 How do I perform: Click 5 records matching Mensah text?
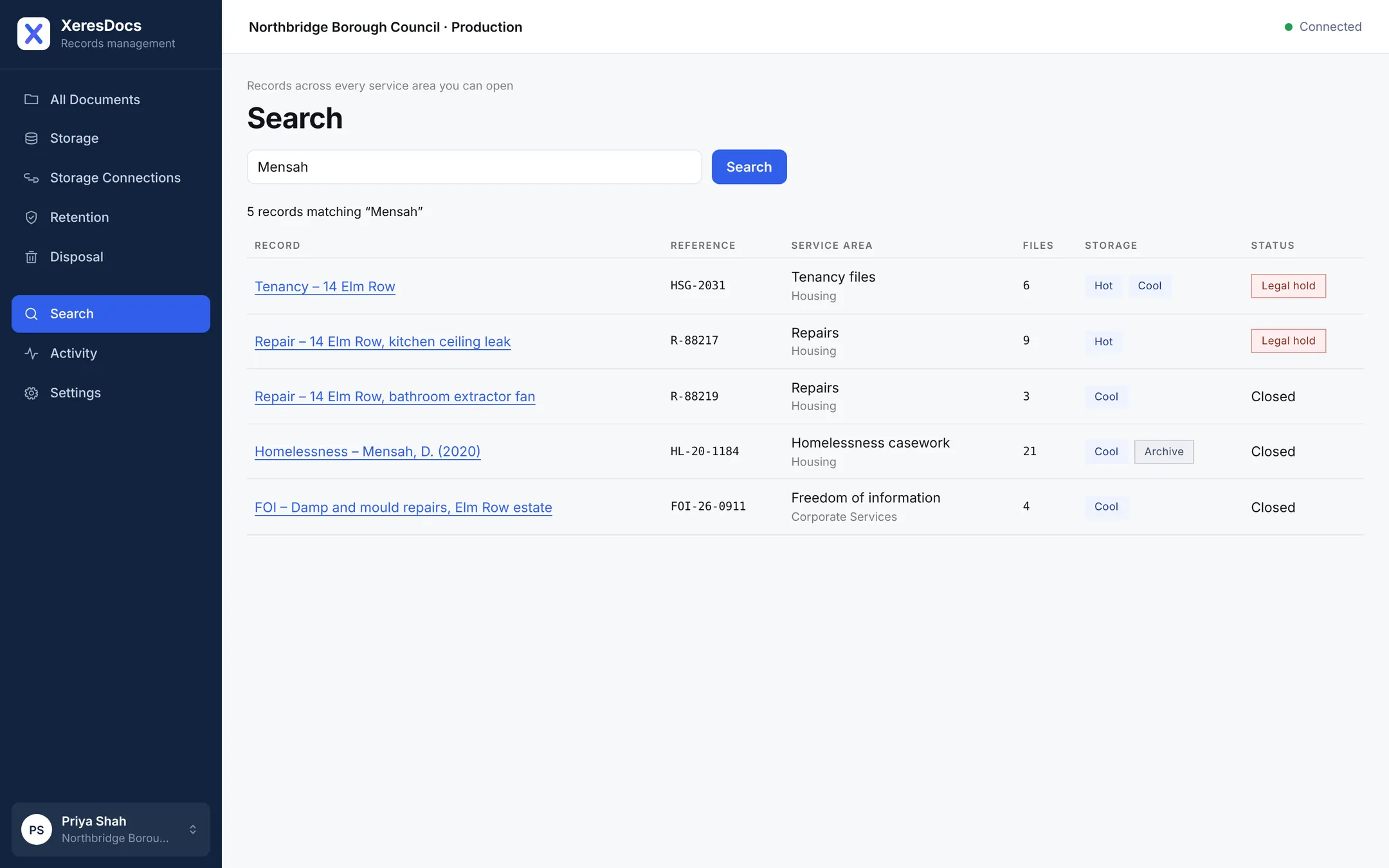(334, 212)
